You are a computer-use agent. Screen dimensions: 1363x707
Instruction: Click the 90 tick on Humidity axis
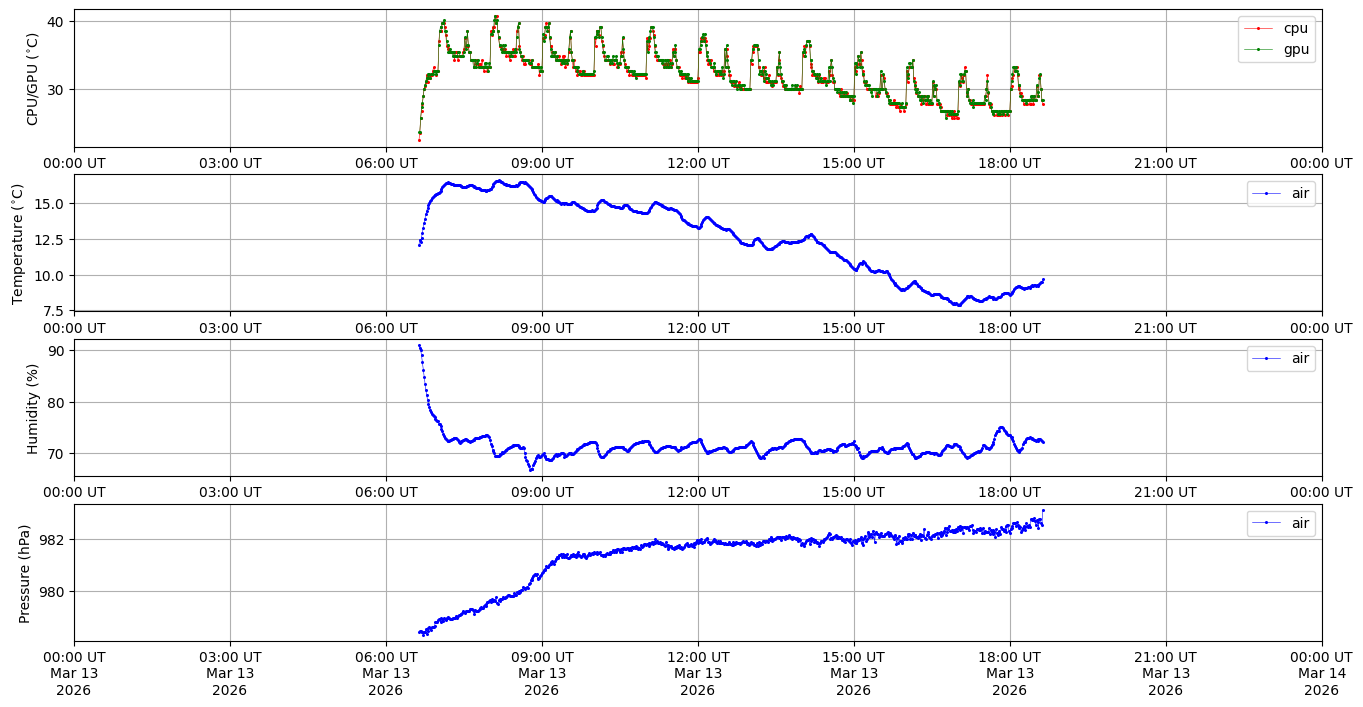pyautogui.click(x=56, y=351)
